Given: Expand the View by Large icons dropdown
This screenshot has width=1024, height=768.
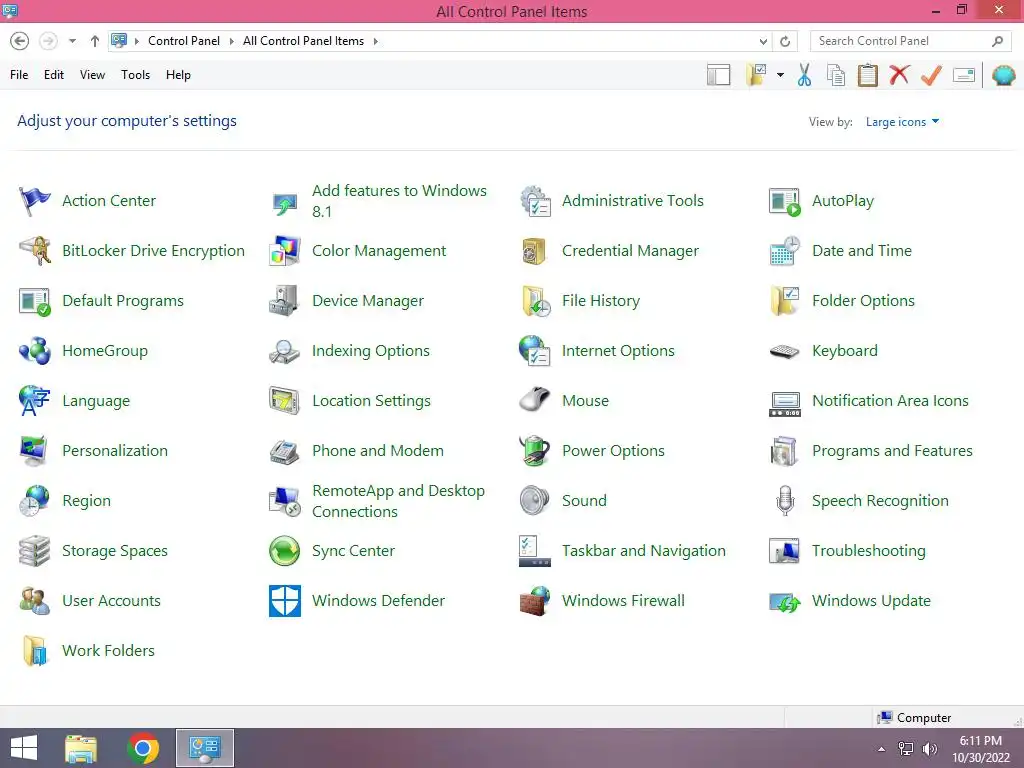Looking at the screenshot, I should click(x=902, y=121).
